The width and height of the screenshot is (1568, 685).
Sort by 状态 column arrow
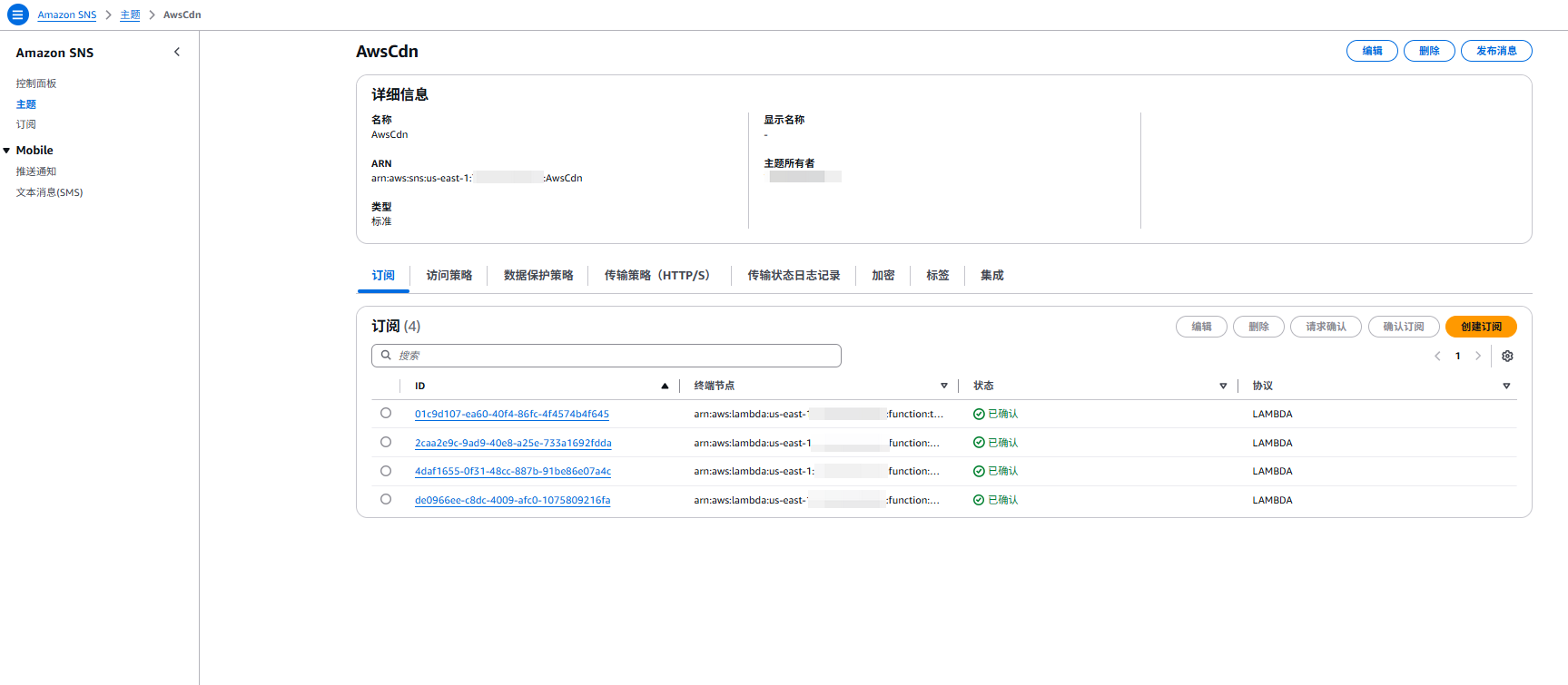click(1223, 387)
